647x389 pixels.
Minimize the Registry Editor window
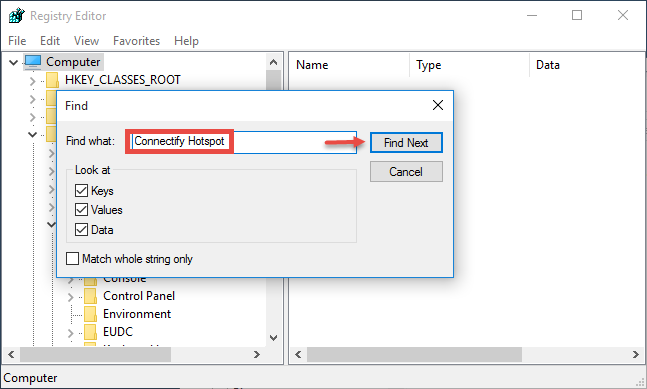532,16
